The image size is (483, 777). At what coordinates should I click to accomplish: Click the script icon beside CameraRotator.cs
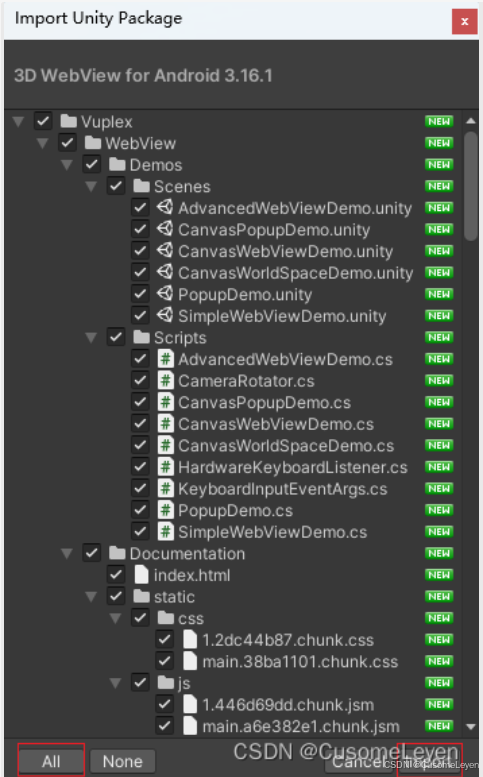[x=165, y=381]
